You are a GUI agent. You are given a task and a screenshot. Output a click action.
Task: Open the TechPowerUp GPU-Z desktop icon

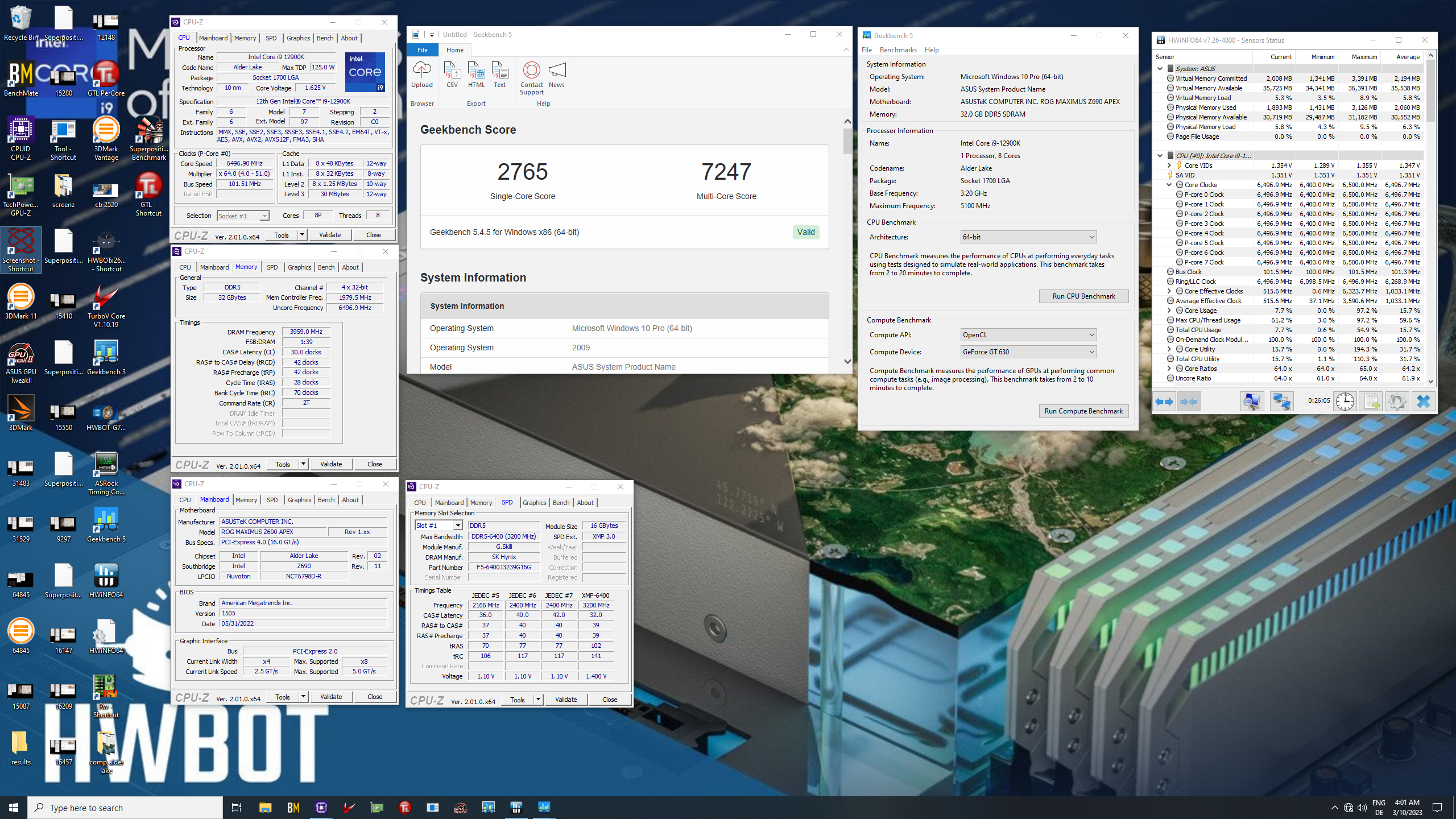tap(21, 195)
